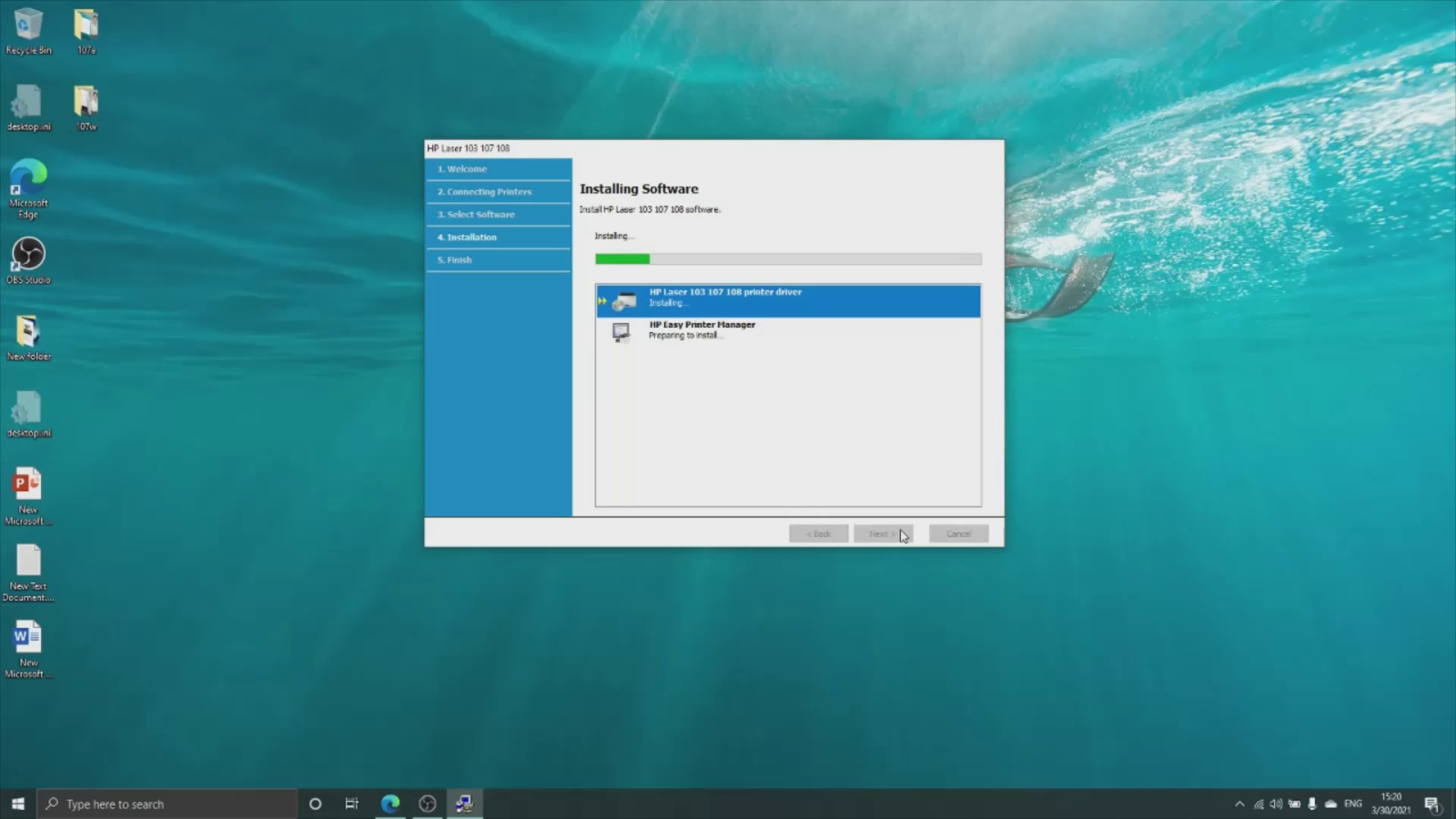Click the Back button in the installer
1456x819 pixels.
(x=818, y=534)
